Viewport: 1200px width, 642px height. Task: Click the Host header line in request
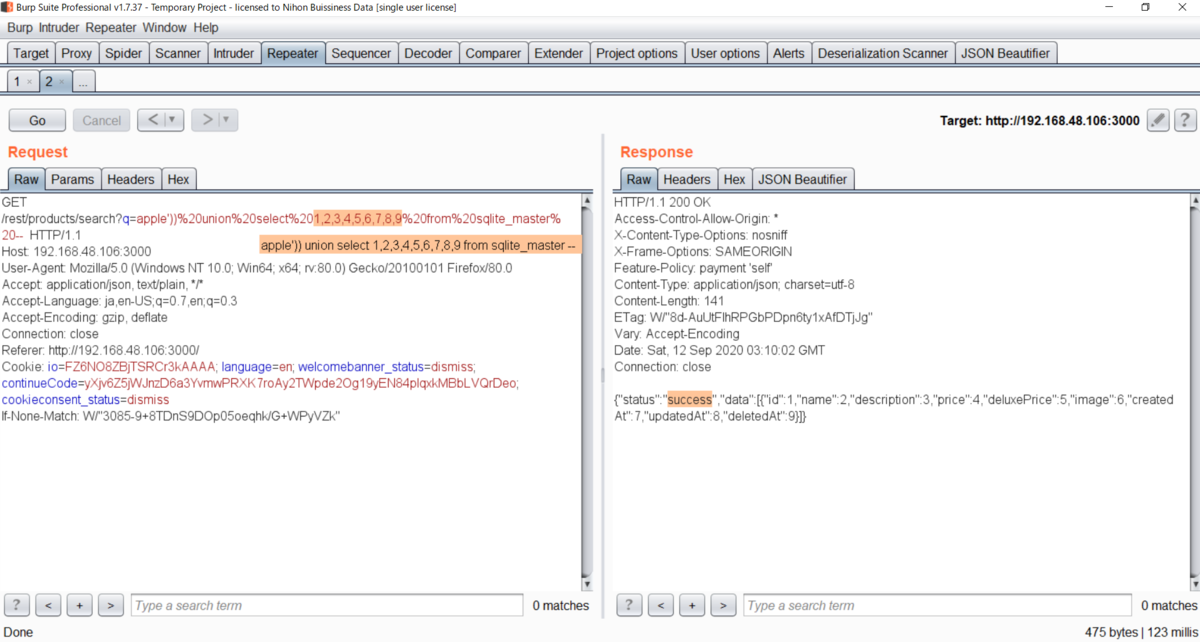(x=77, y=251)
